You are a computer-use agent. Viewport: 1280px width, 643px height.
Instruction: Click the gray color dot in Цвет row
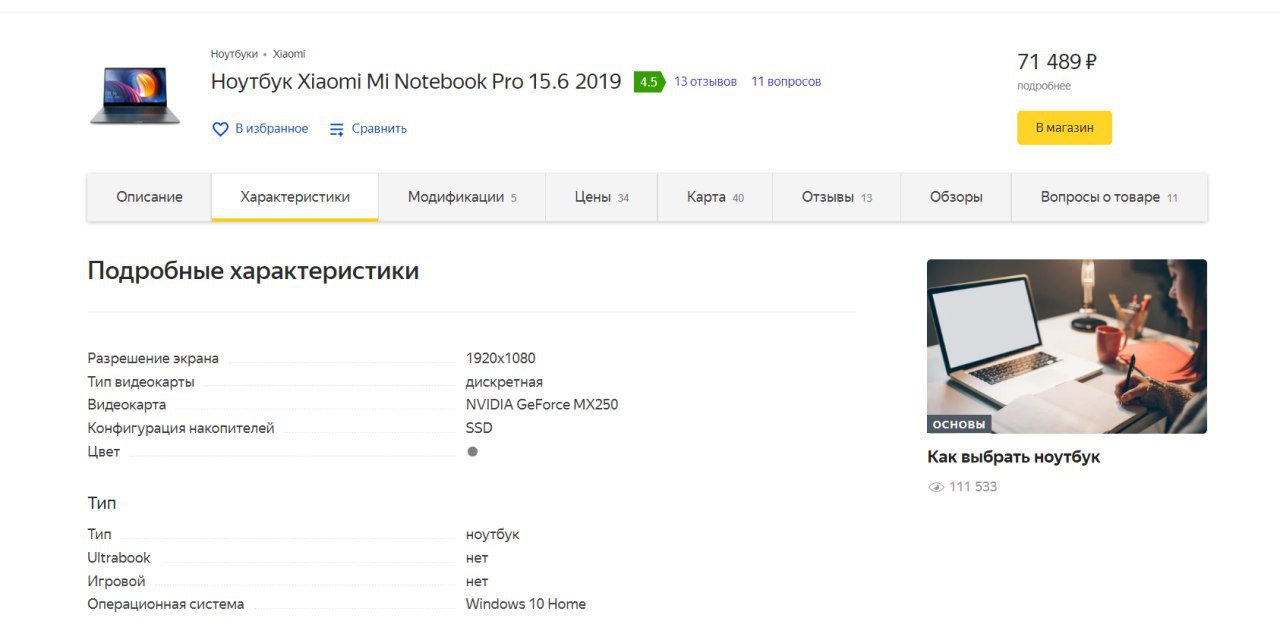(x=473, y=451)
